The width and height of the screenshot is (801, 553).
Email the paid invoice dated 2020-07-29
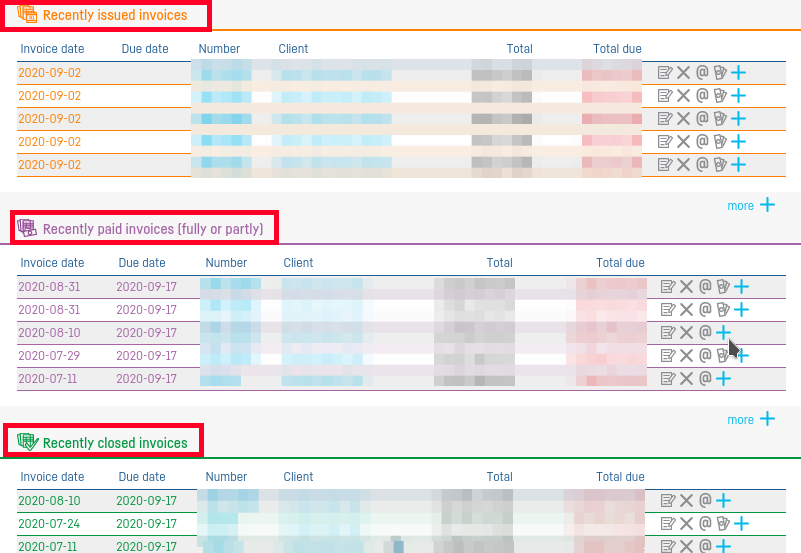705,355
